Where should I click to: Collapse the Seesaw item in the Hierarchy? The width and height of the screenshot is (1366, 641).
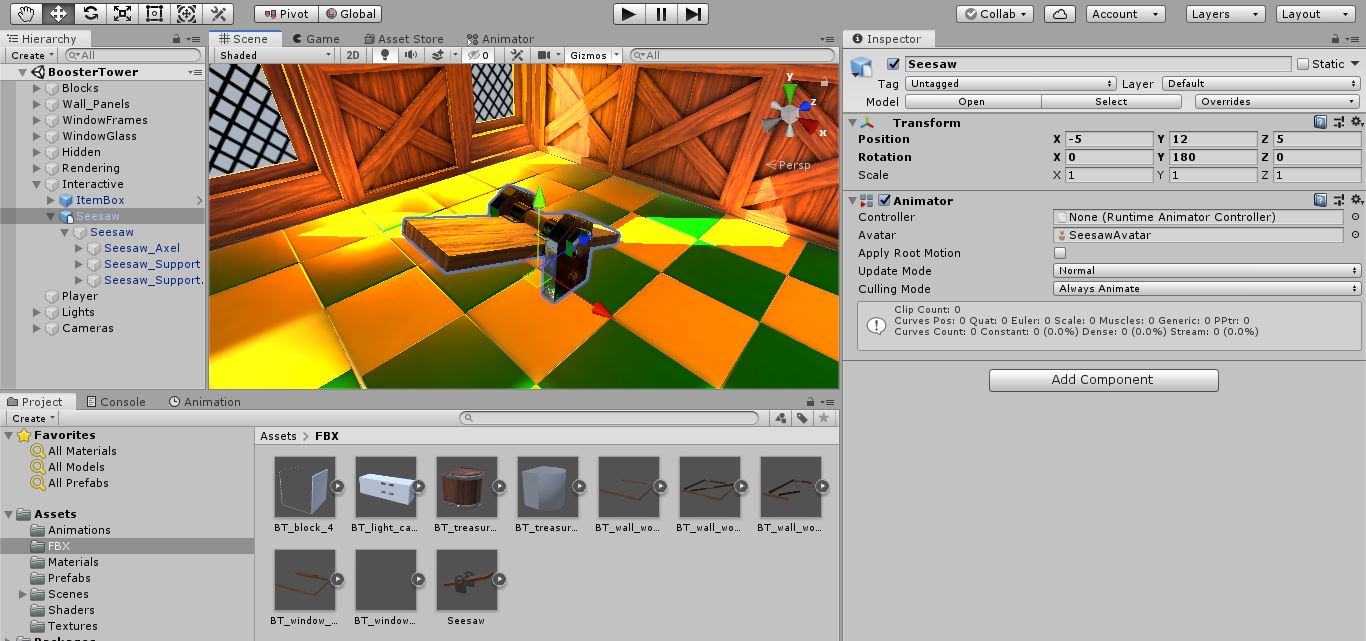[x=50, y=216]
